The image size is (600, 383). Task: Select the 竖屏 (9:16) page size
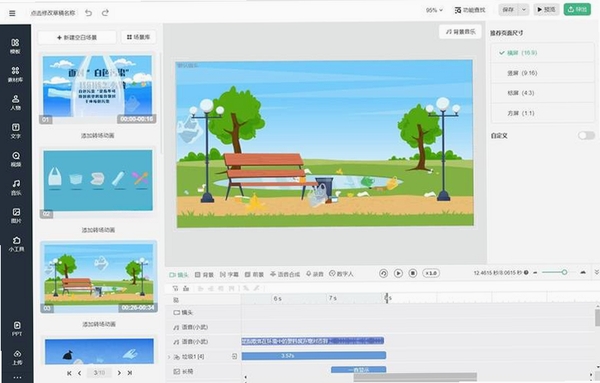click(543, 73)
